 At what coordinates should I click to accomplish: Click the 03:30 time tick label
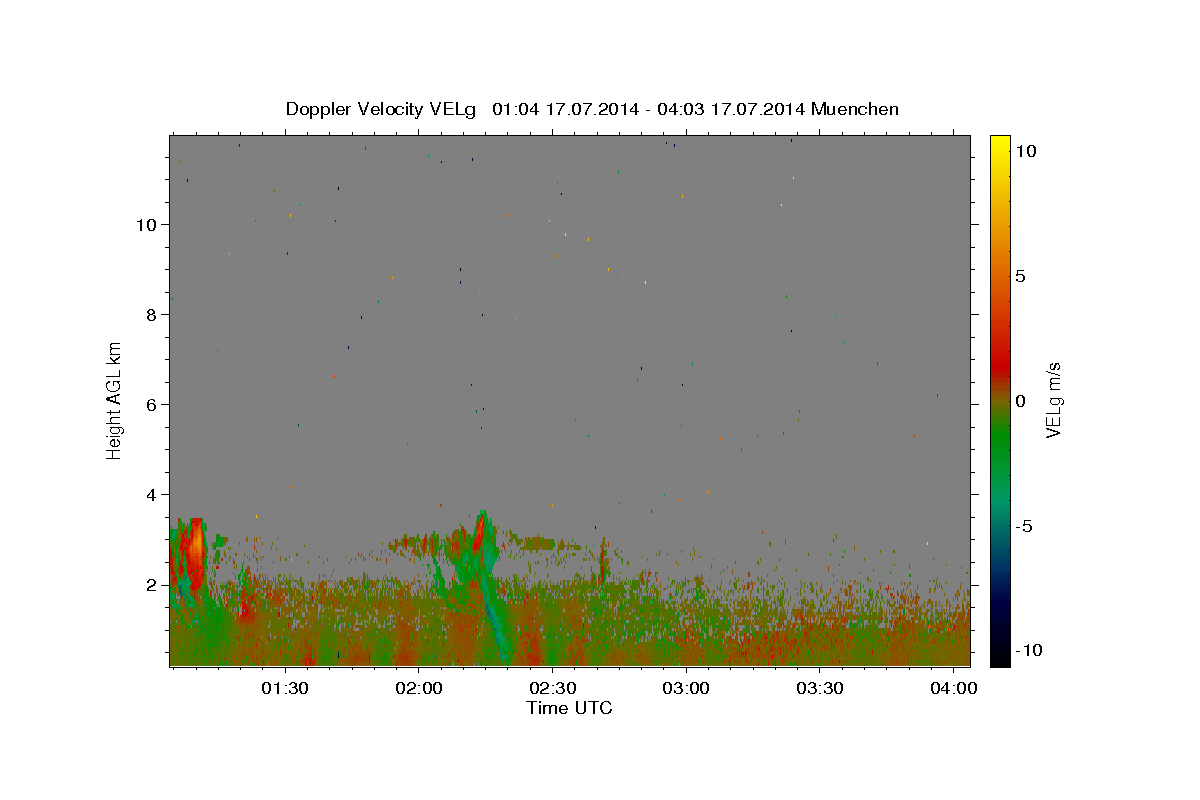coord(821,689)
